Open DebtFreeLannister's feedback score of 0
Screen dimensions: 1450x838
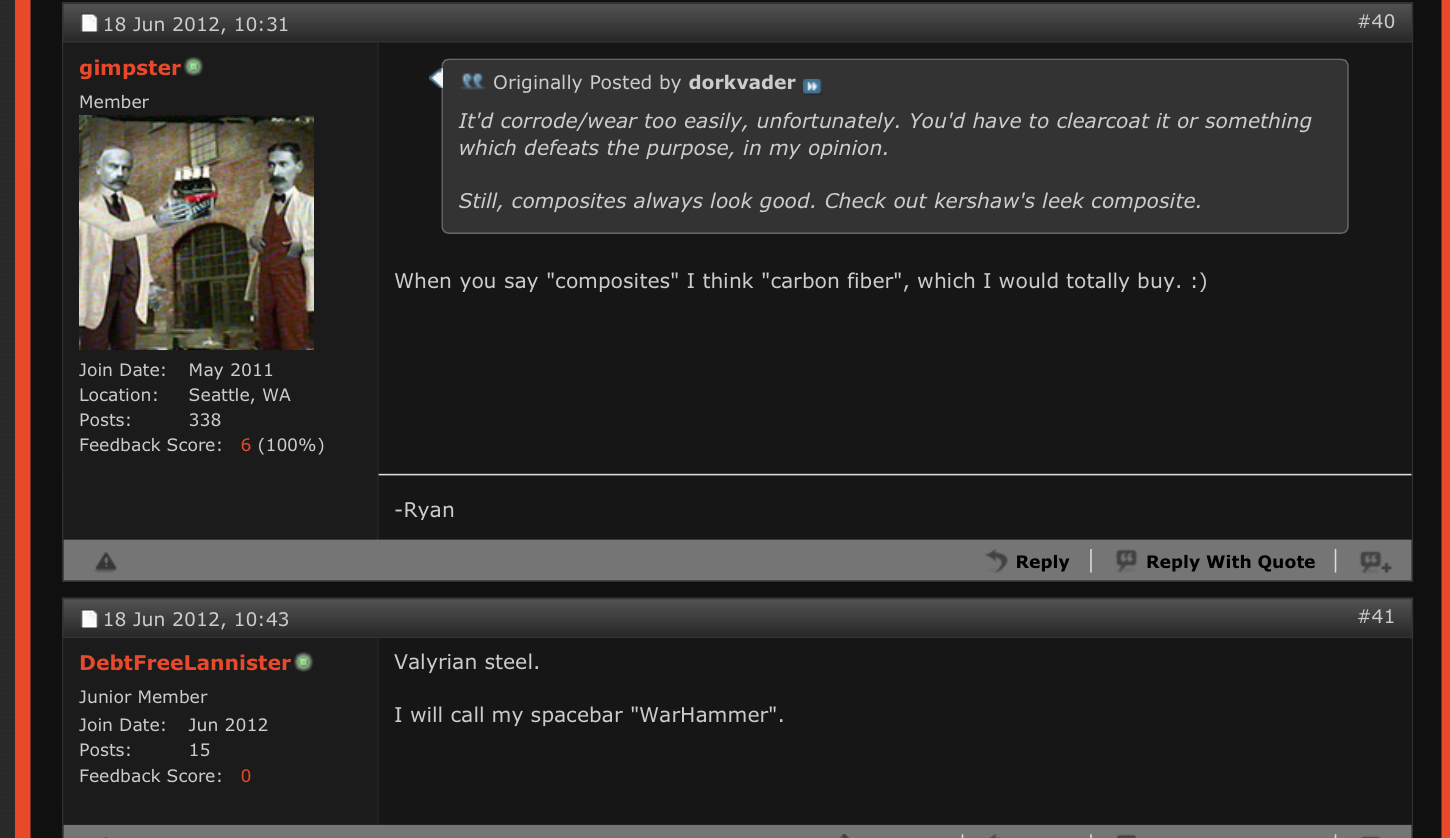246,776
